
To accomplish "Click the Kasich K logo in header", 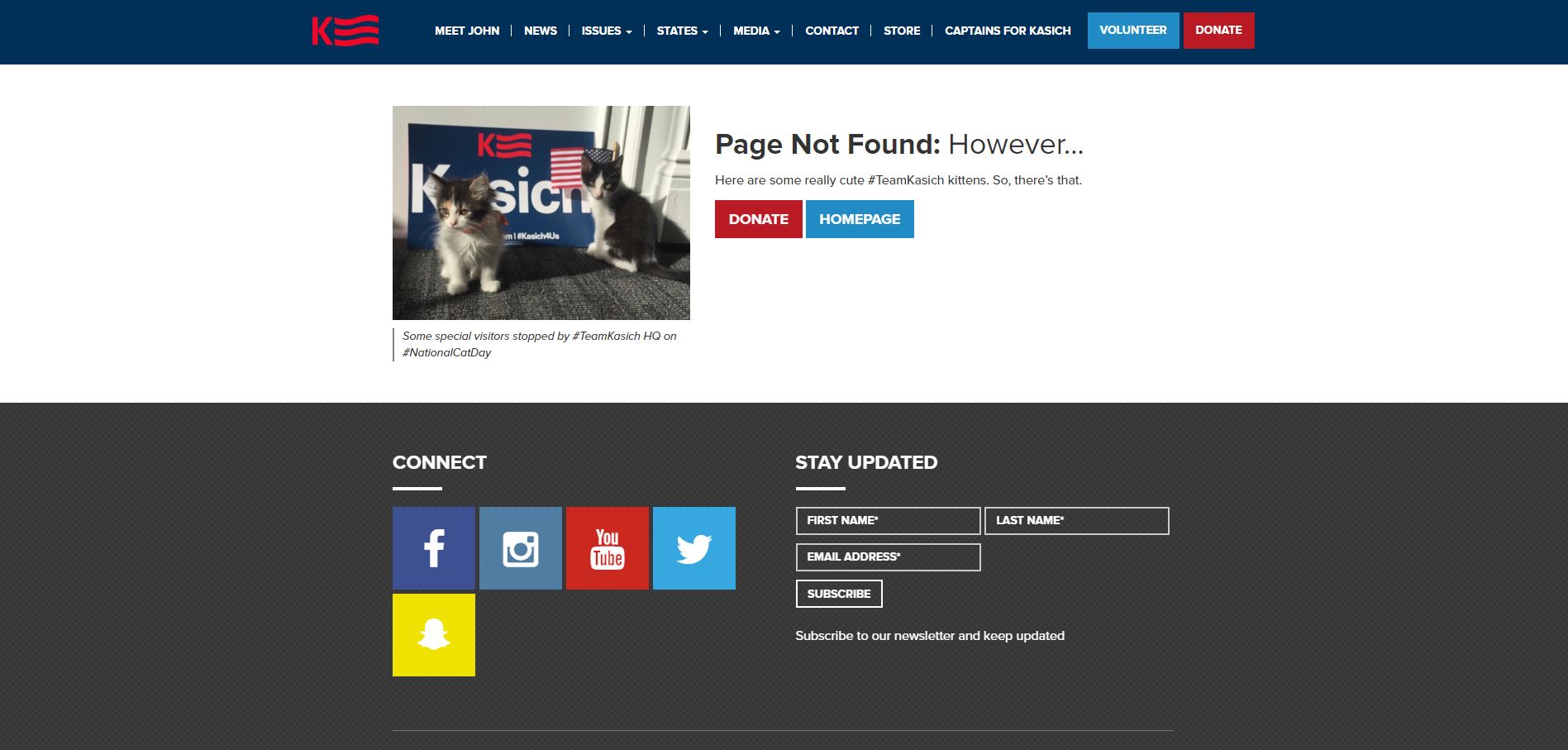I will (x=346, y=31).
